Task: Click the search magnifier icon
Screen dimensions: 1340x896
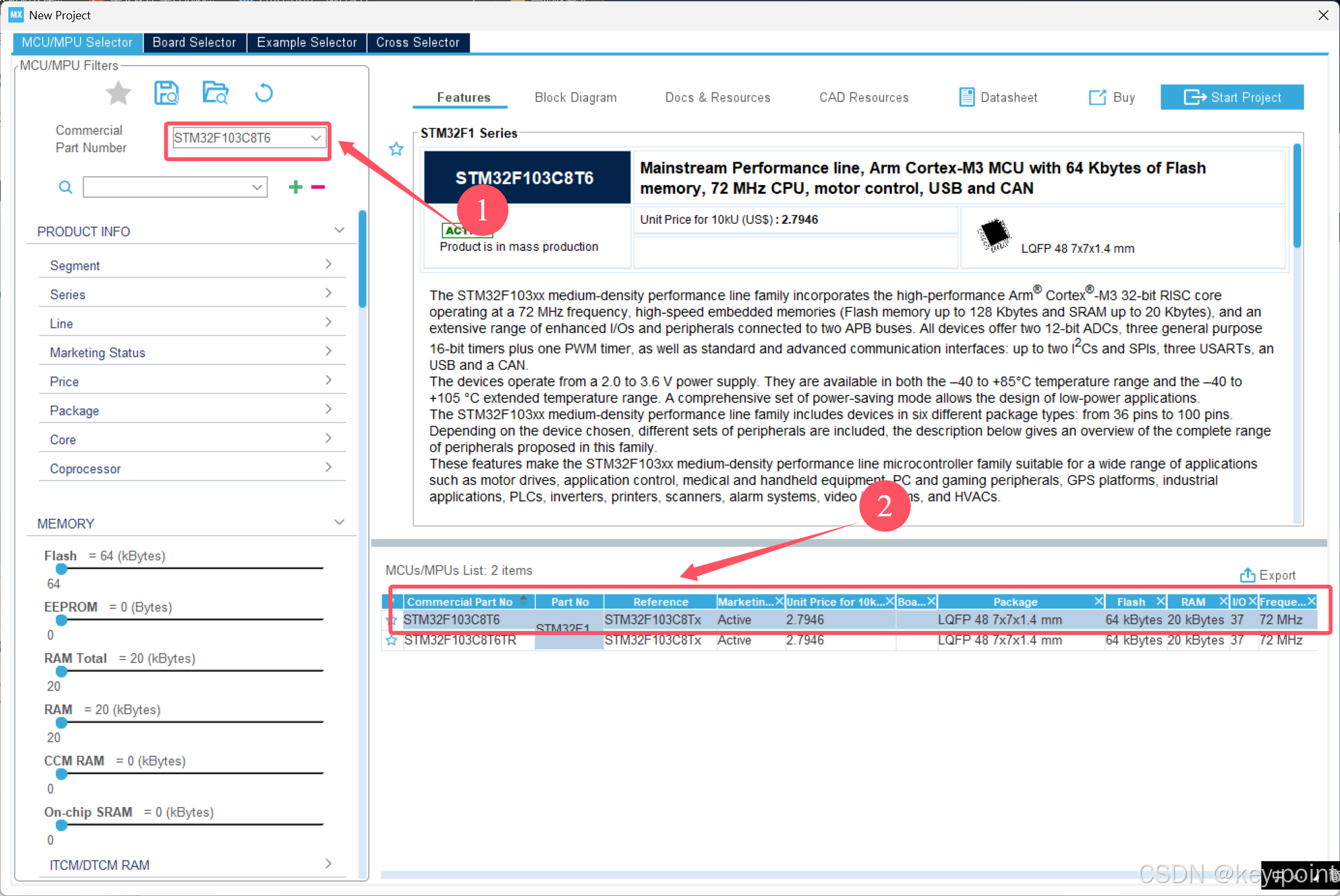Action: [x=65, y=187]
